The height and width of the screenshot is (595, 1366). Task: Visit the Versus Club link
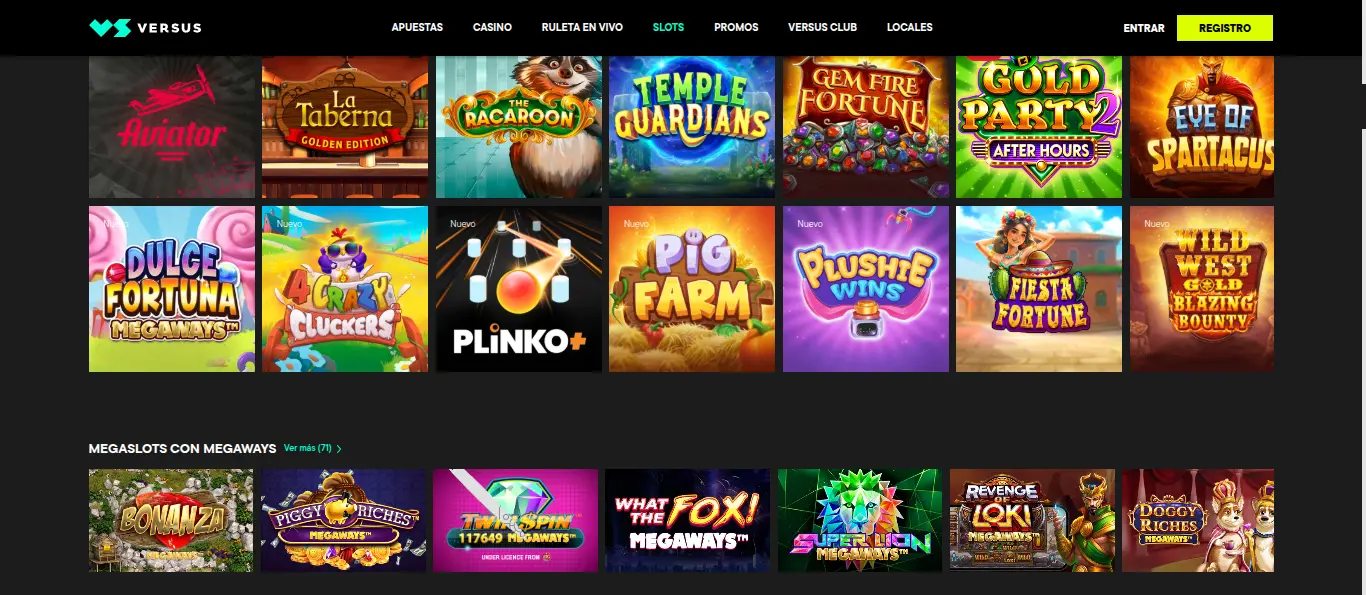coord(822,27)
